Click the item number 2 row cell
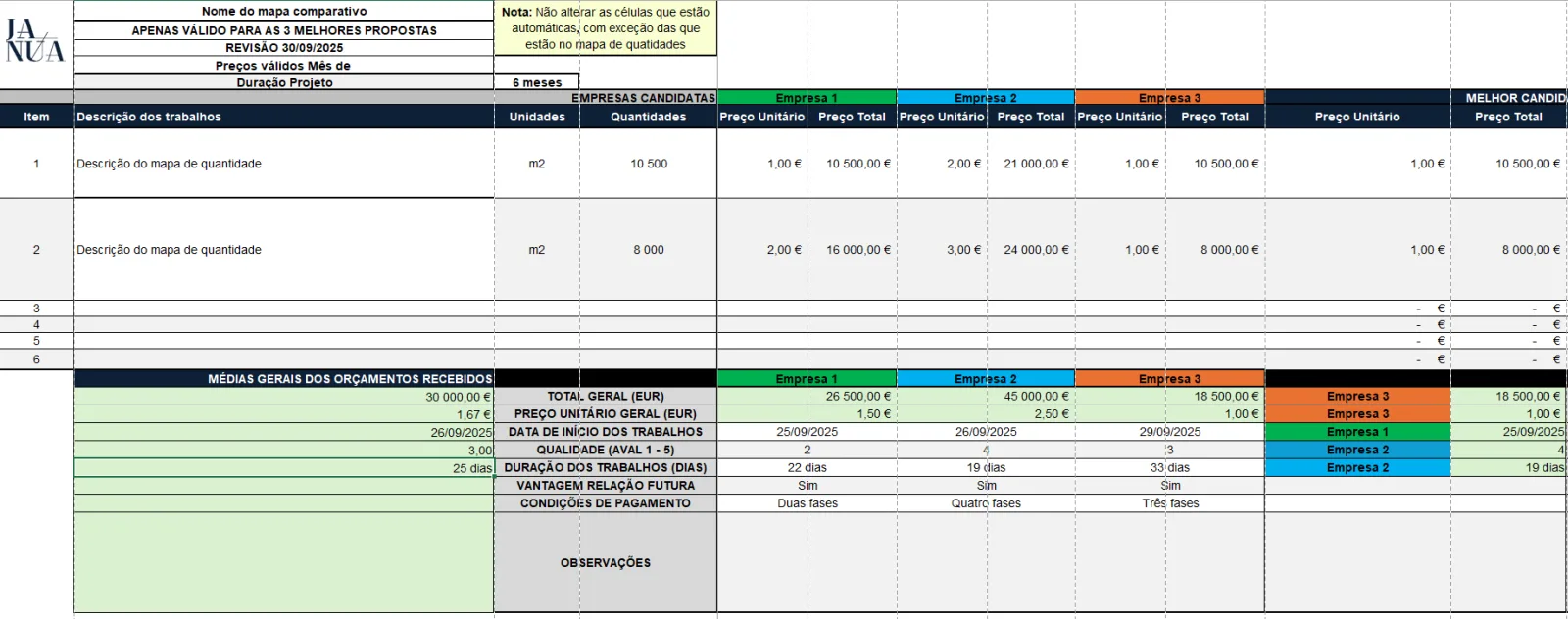This screenshot has width=1568, height=619. (36, 250)
